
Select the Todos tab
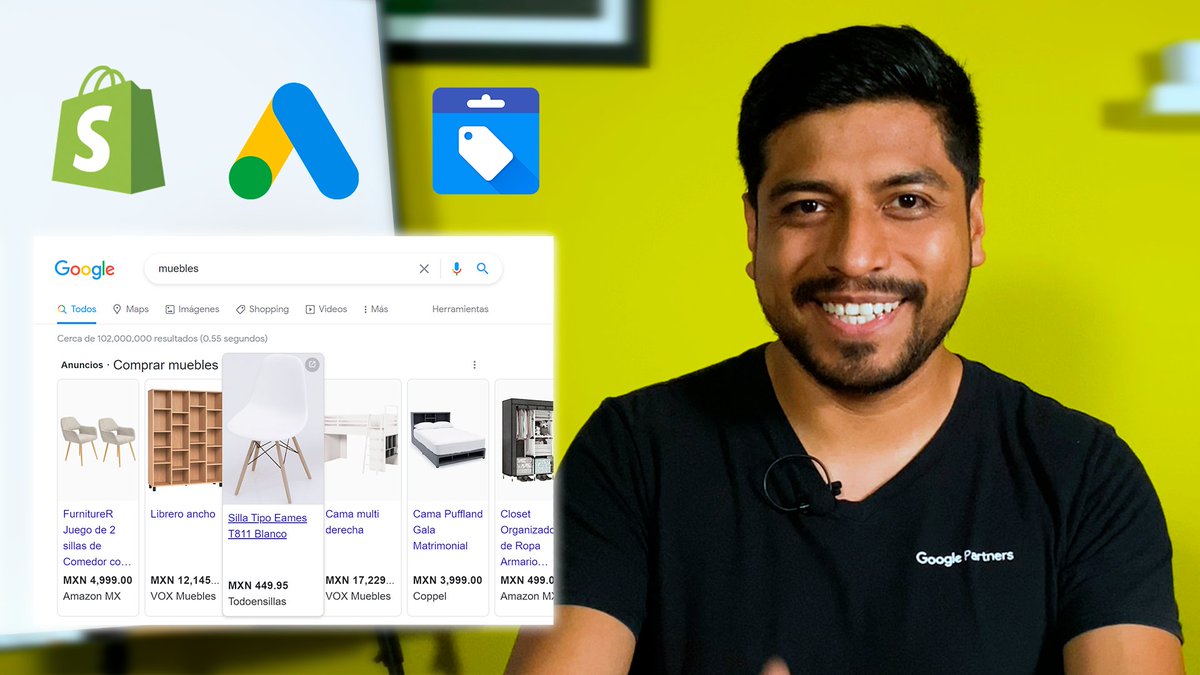(x=77, y=310)
